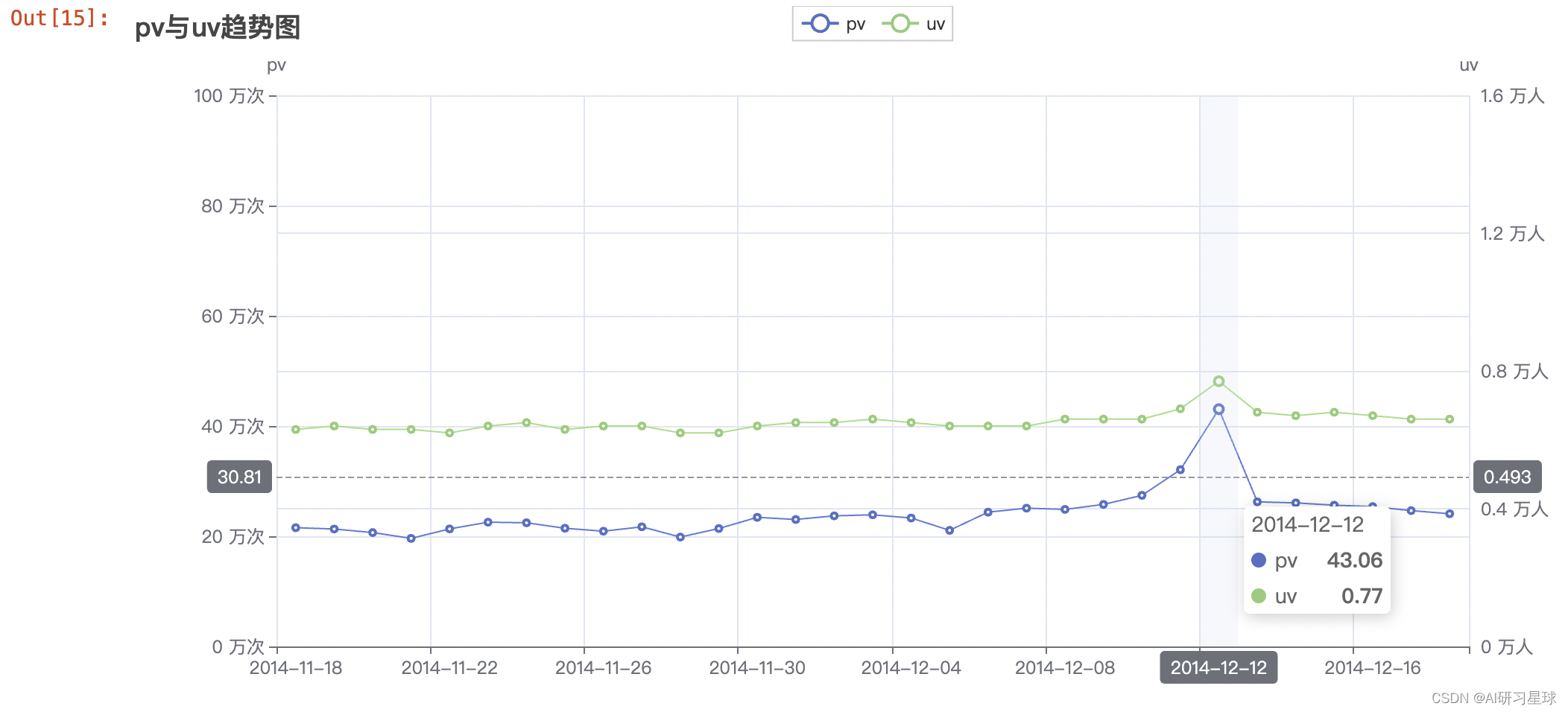Click the tooltip pv value 43.06

(1354, 560)
